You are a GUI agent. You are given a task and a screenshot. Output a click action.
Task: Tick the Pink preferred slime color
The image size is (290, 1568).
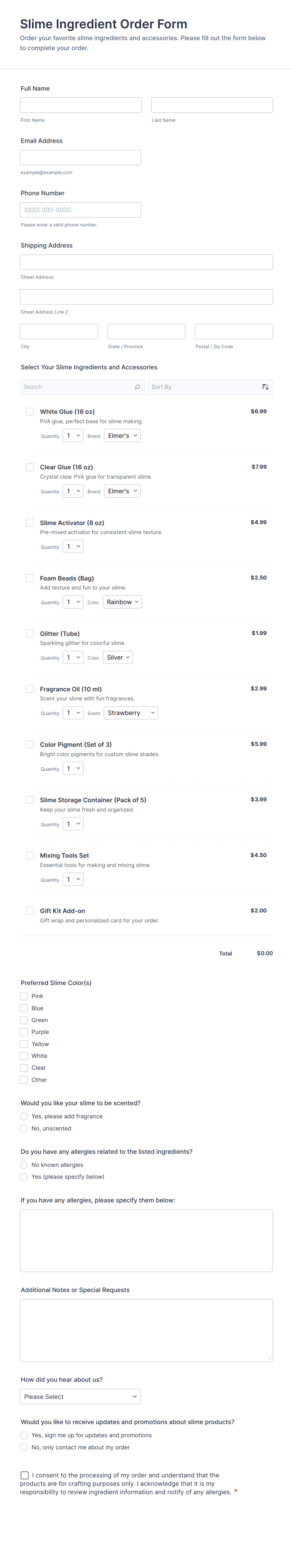[24, 997]
